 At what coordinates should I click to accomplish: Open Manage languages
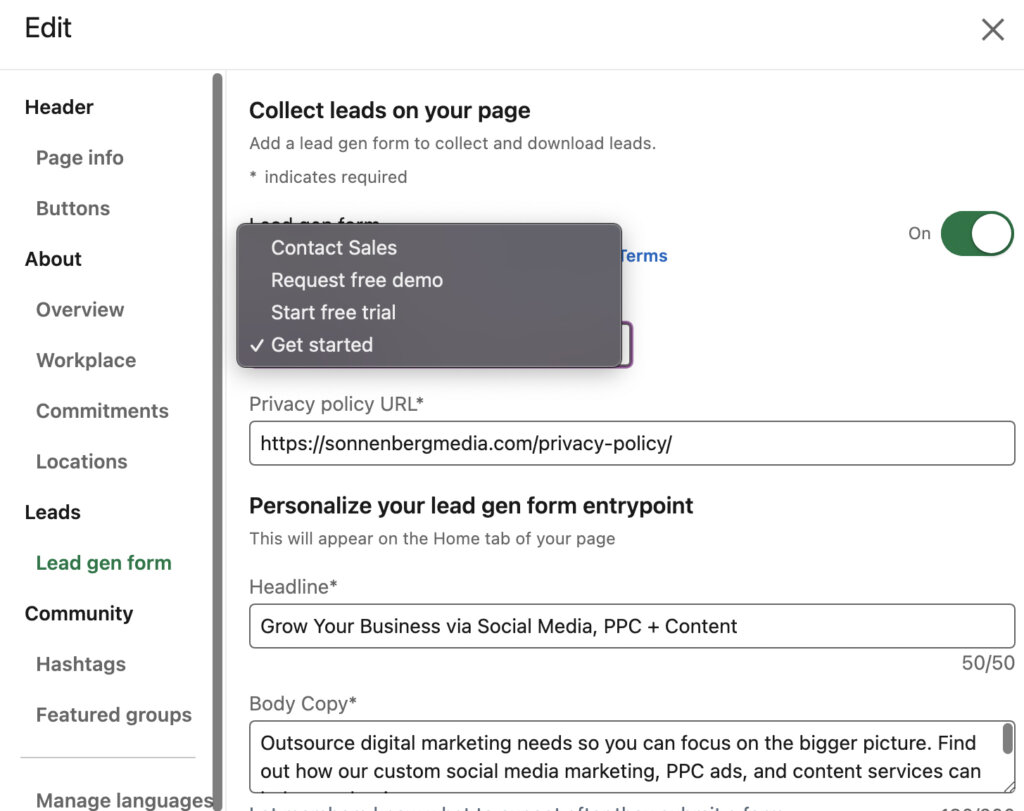pos(124,799)
